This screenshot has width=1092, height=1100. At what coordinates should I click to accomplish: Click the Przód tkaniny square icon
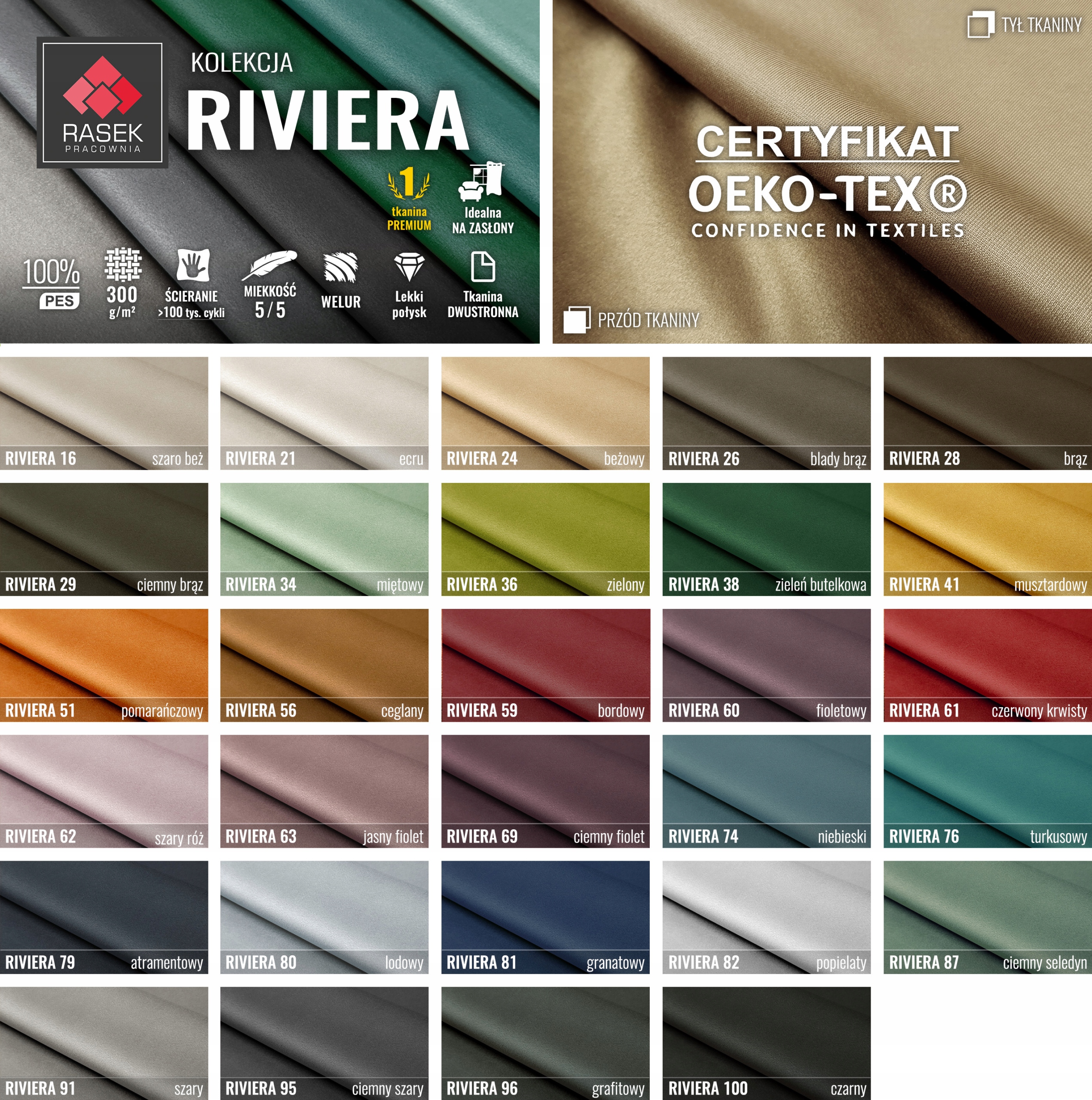click(576, 320)
